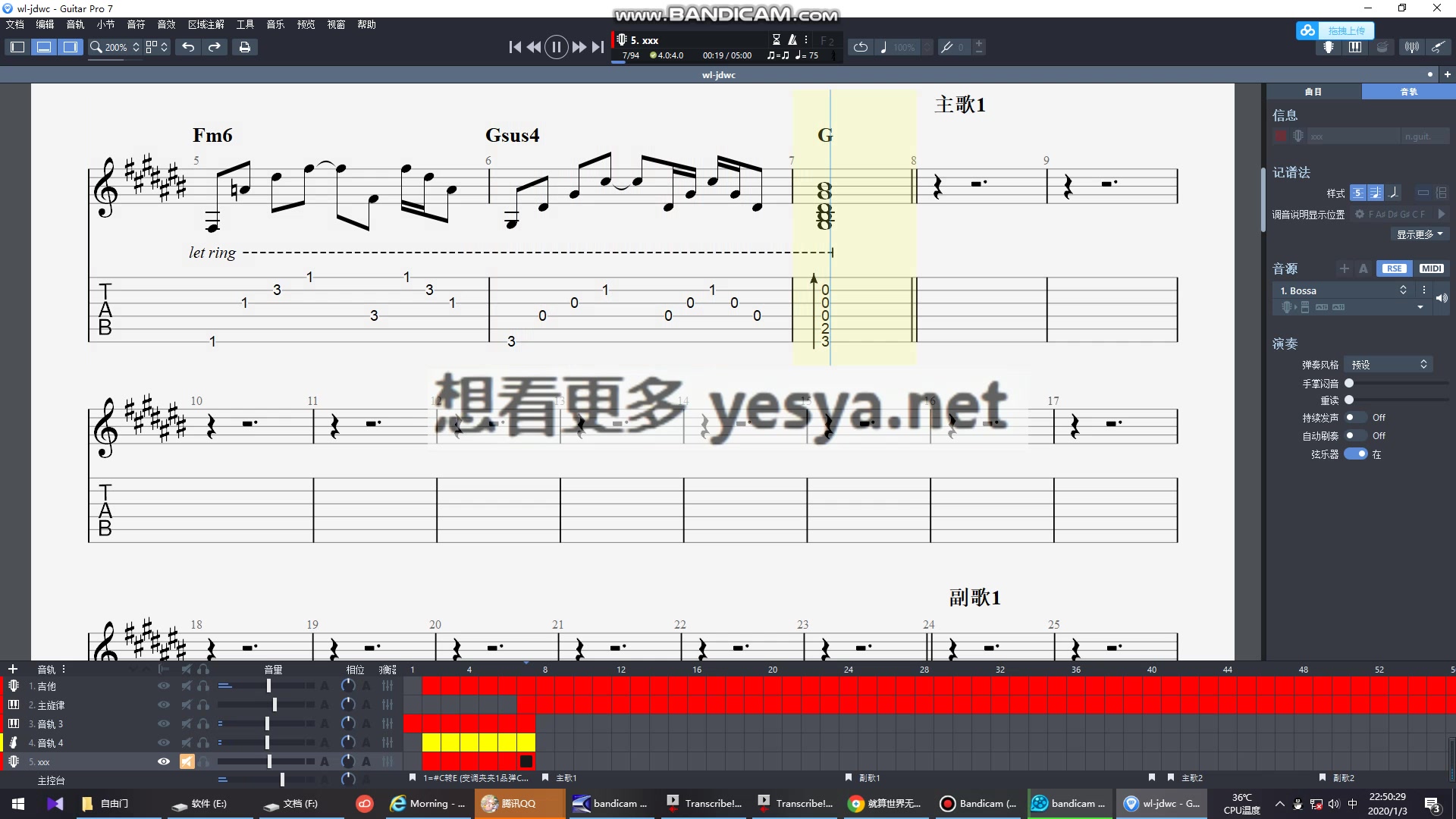Image resolution: width=1456 pixels, height=819 pixels.
Task: Toggle the bottom global view panel
Action: 44,47
